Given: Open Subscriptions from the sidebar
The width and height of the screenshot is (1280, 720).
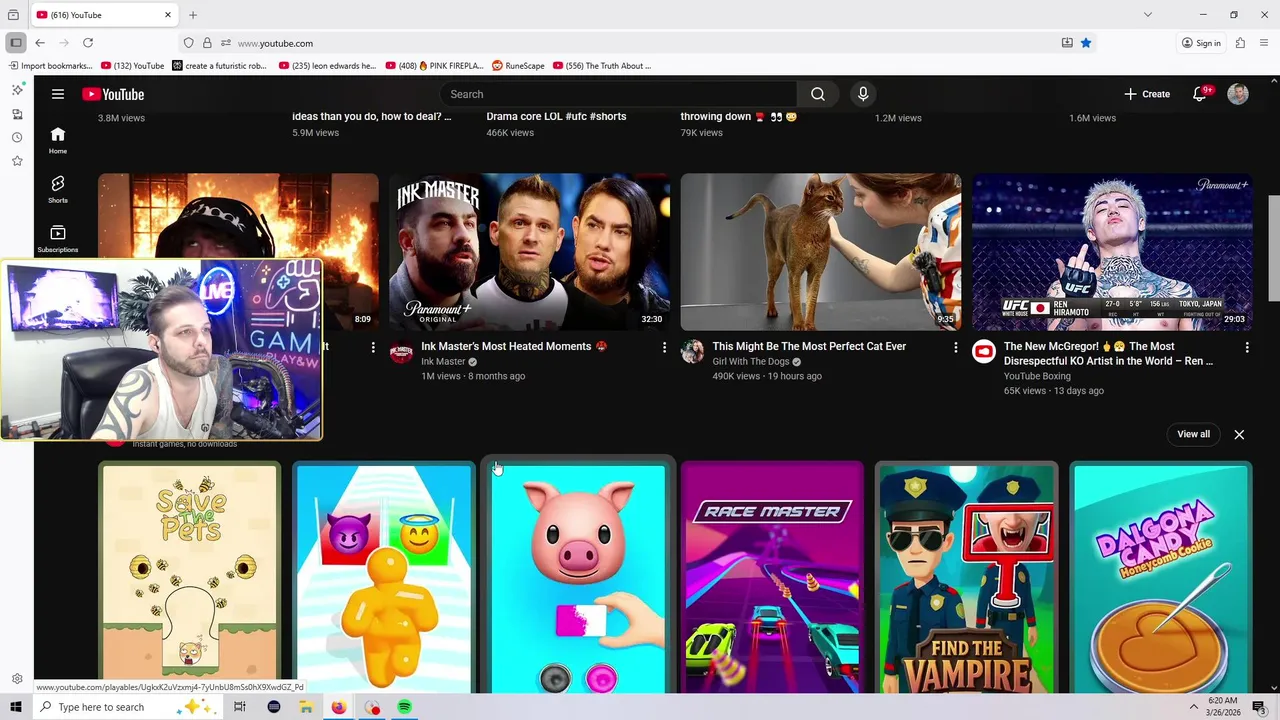Looking at the screenshot, I should click(x=58, y=239).
